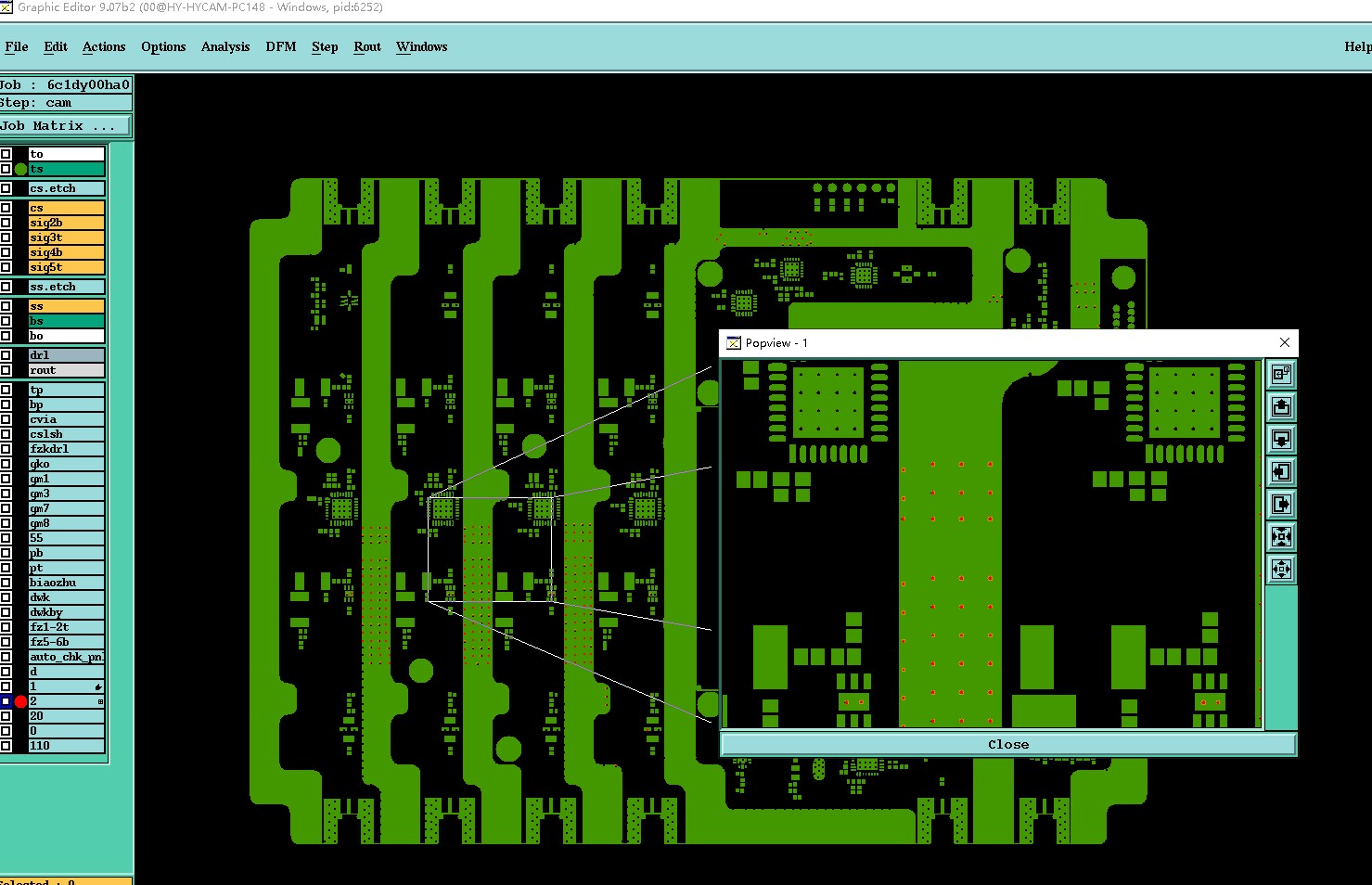The height and width of the screenshot is (885, 1372).
Task: Click the Step: cam label
Action: 65,103
